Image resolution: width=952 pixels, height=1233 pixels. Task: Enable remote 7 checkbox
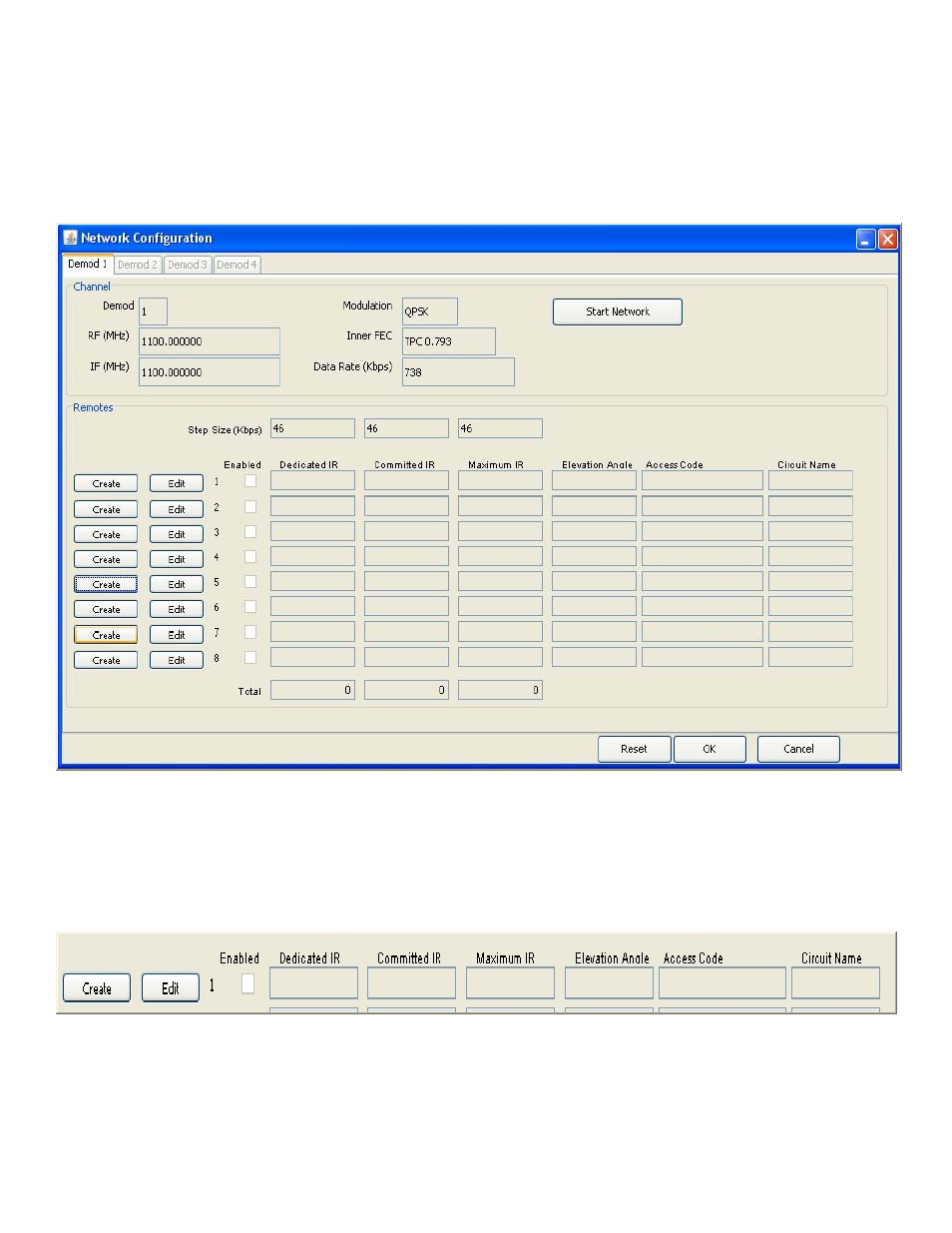coord(250,632)
